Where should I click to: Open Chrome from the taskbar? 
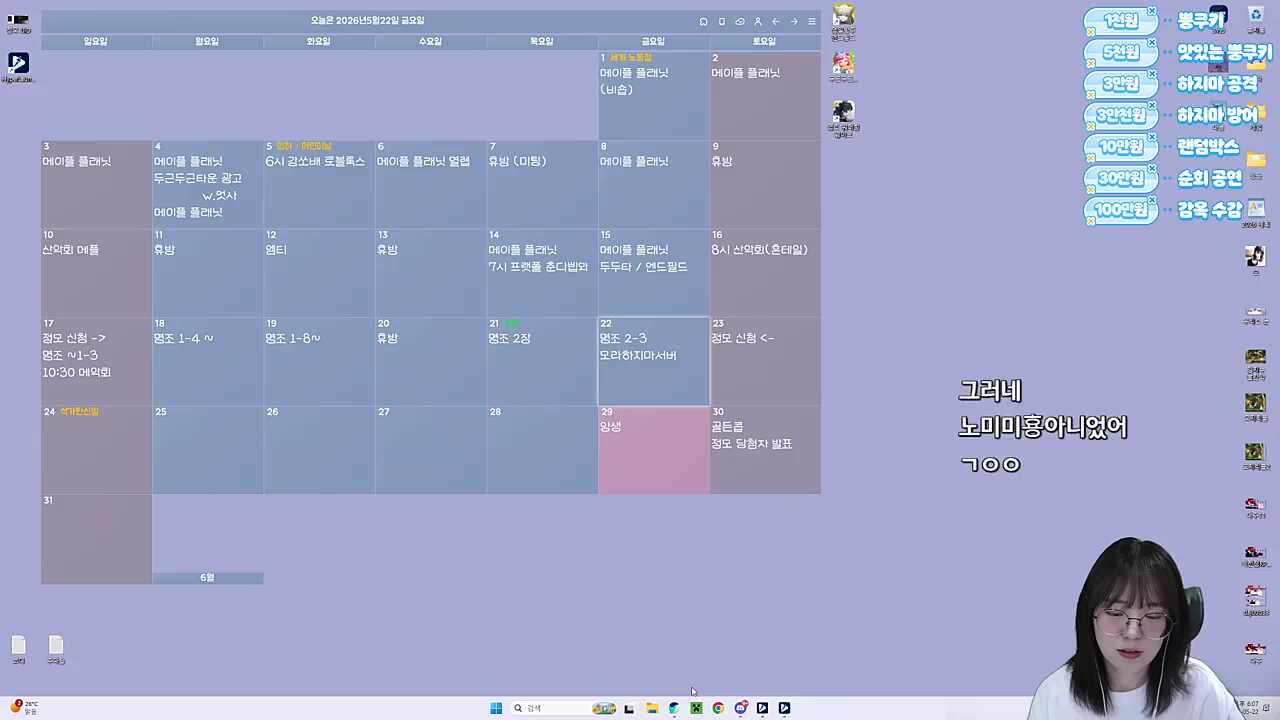tap(718, 708)
